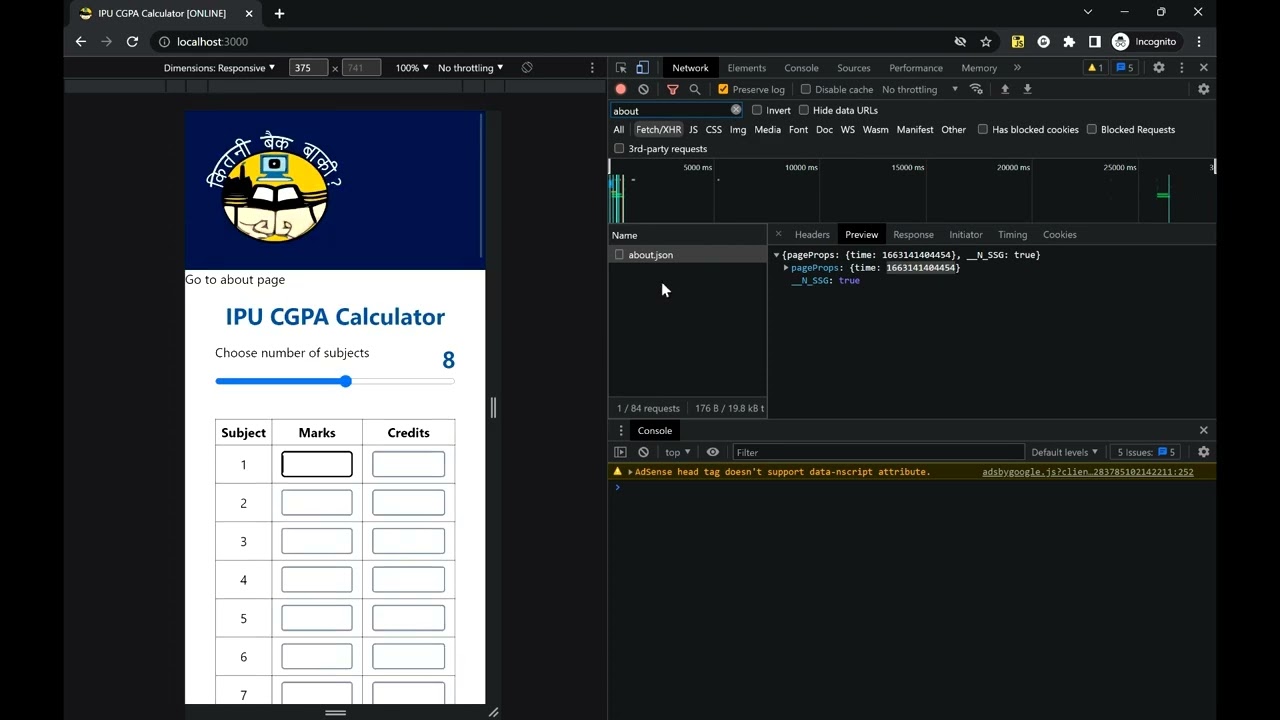The width and height of the screenshot is (1280, 720).
Task: Toggle the network filter funnel icon
Action: click(x=672, y=89)
